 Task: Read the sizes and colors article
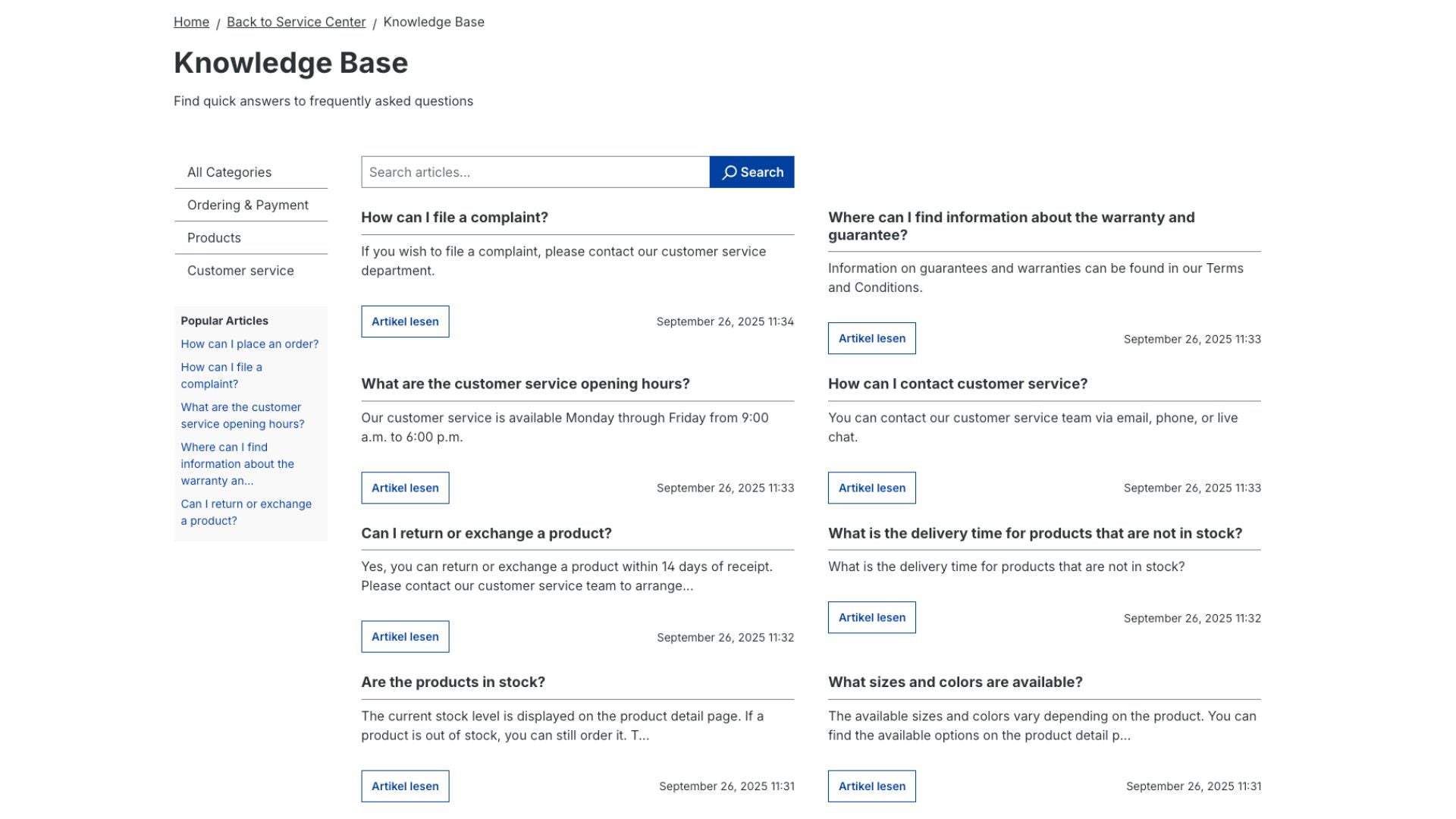coord(871,786)
